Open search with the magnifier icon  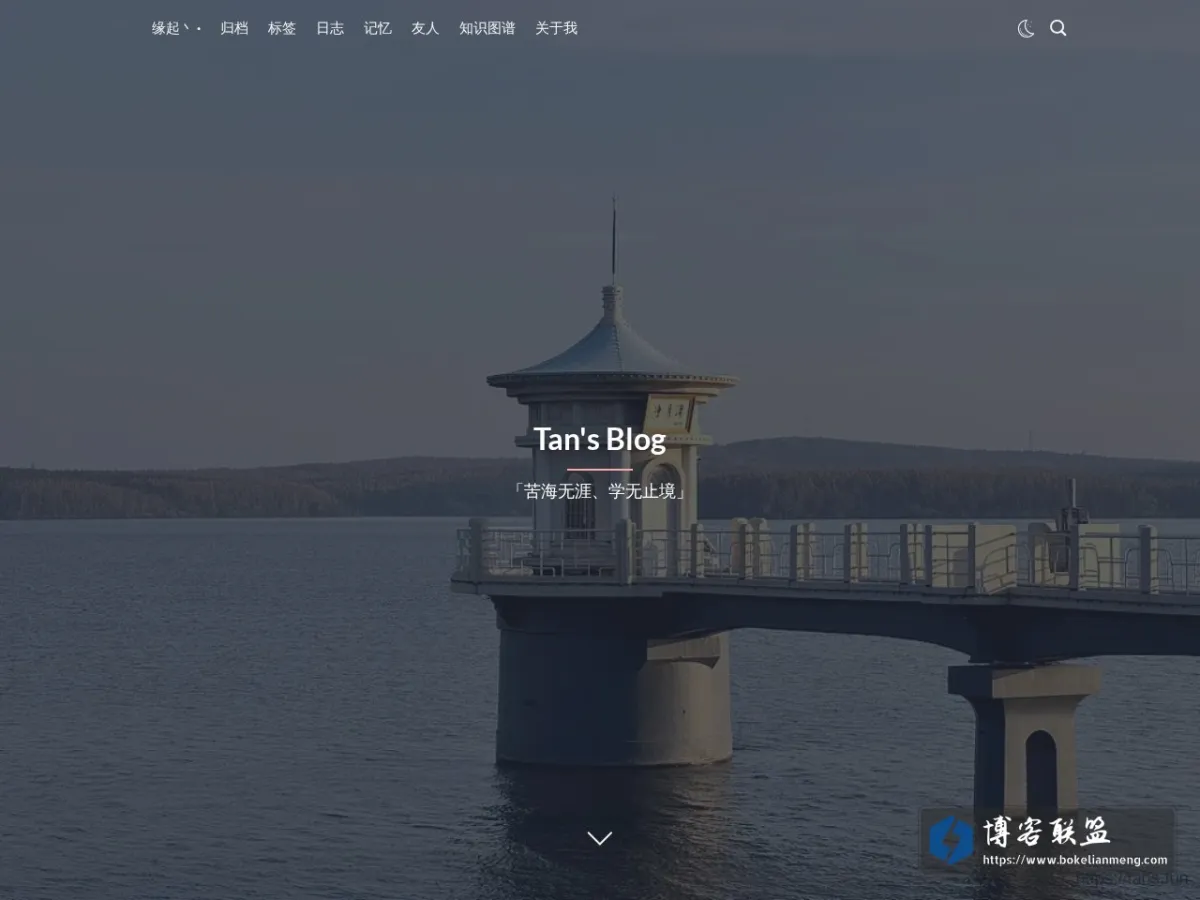[x=1058, y=29]
